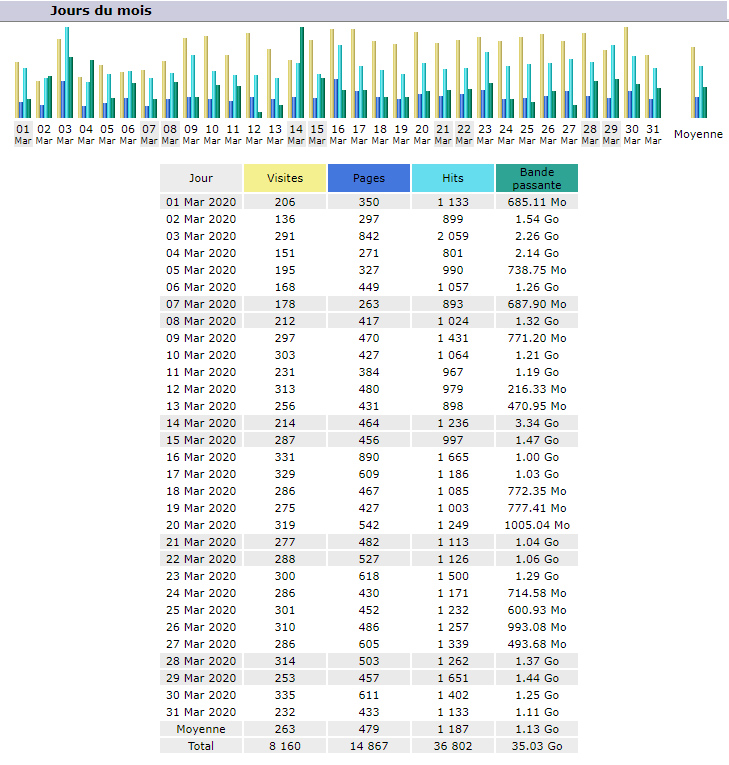Image resolution: width=729 pixels, height=765 pixels.
Task: Click the '23 Mar 2020' date cell
Action: click(201, 576)
